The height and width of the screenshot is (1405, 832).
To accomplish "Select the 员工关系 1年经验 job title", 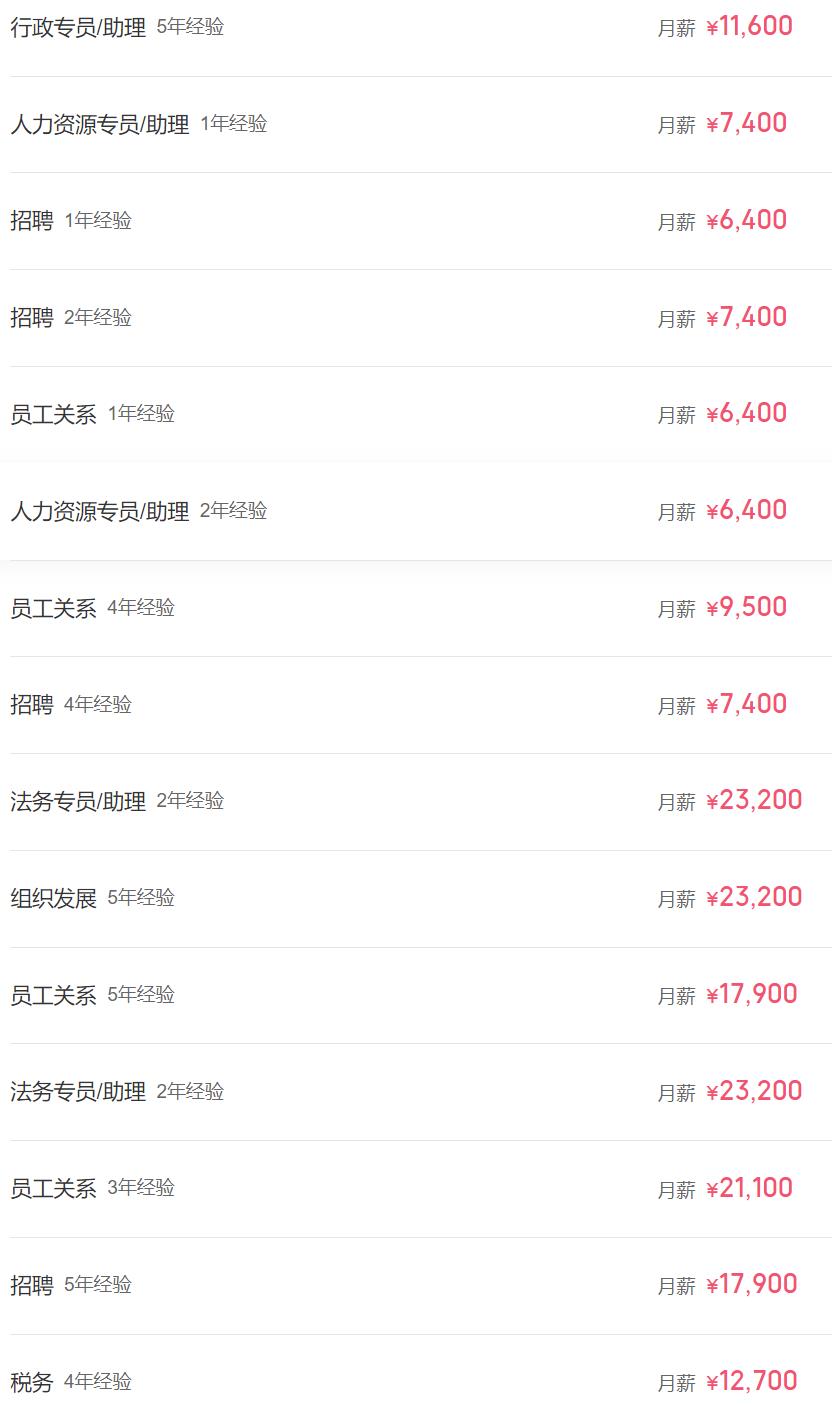I will coord(53,414).
